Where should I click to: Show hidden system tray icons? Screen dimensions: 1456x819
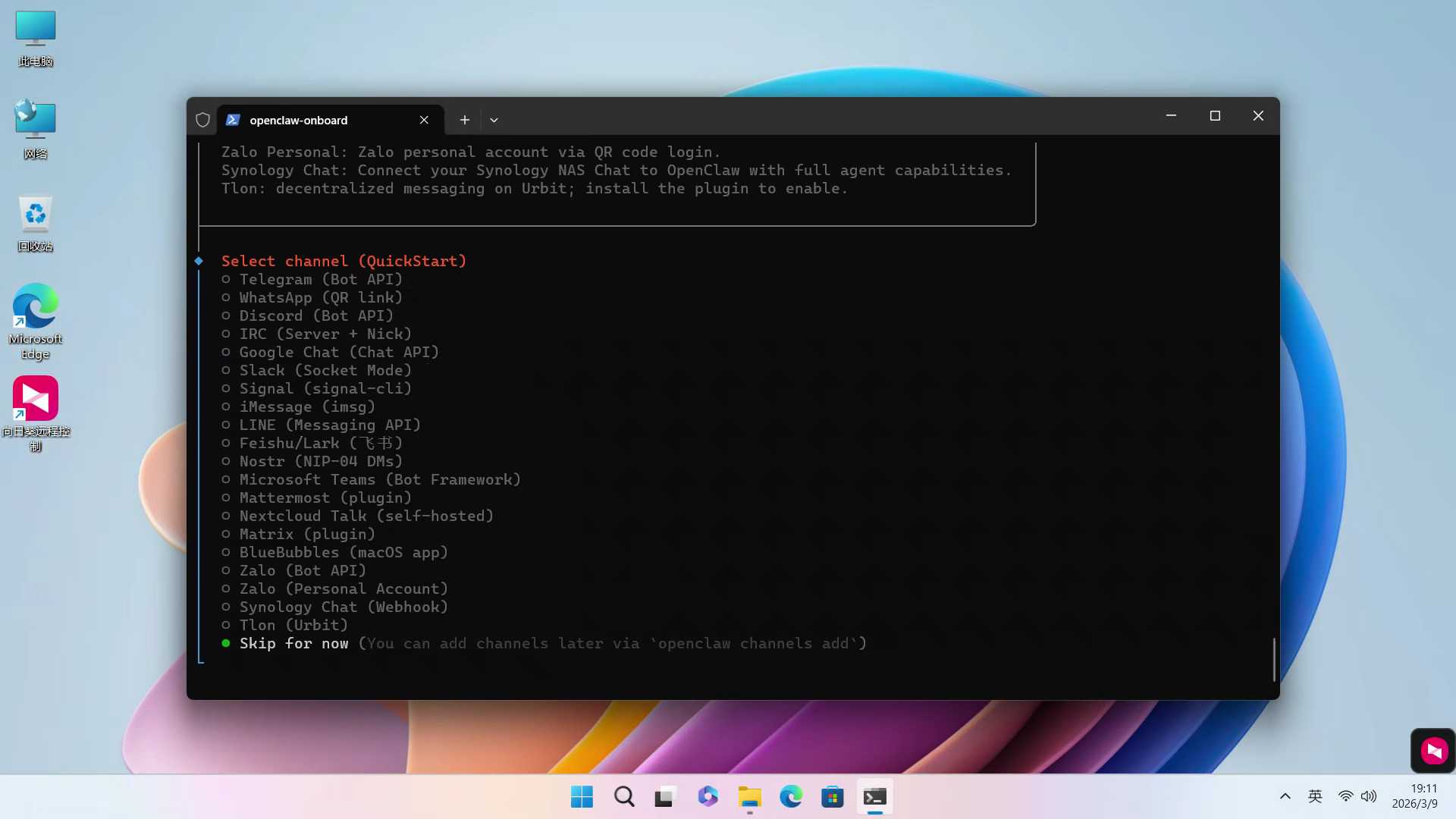[x=1285, y=796]
